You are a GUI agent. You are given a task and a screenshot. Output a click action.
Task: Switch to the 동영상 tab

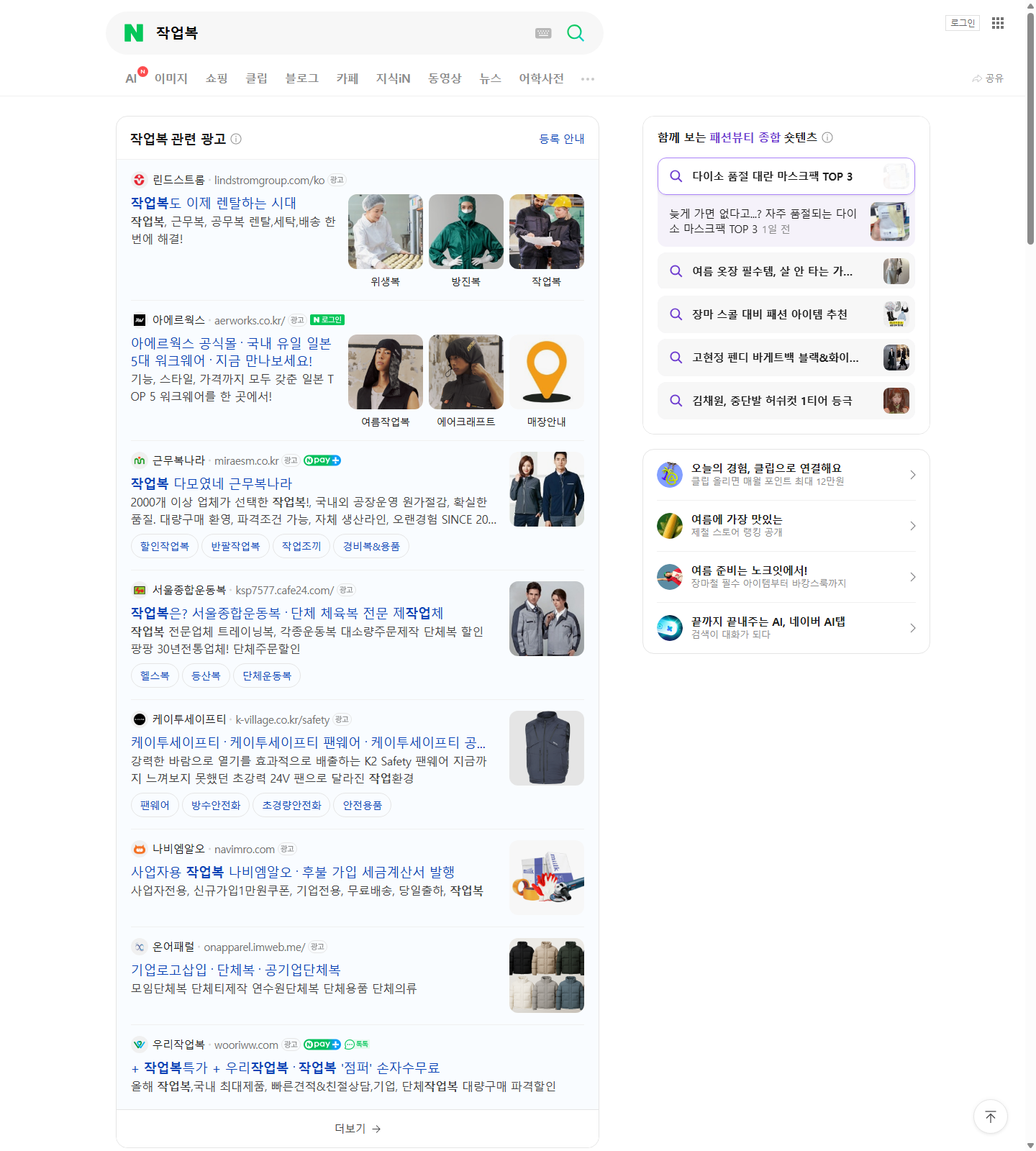click(445, 78)
